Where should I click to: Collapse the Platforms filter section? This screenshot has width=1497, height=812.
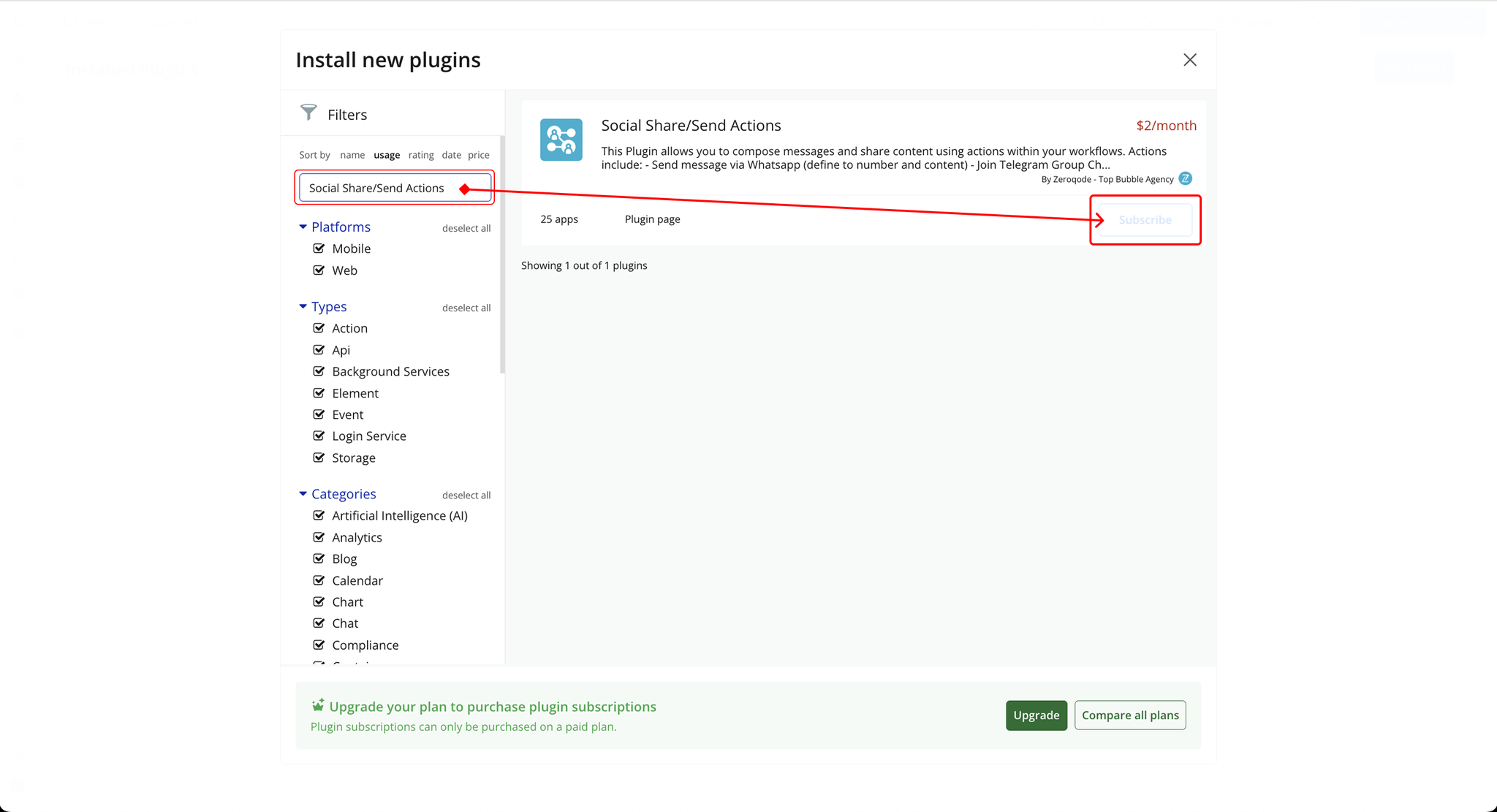[303, 227]
